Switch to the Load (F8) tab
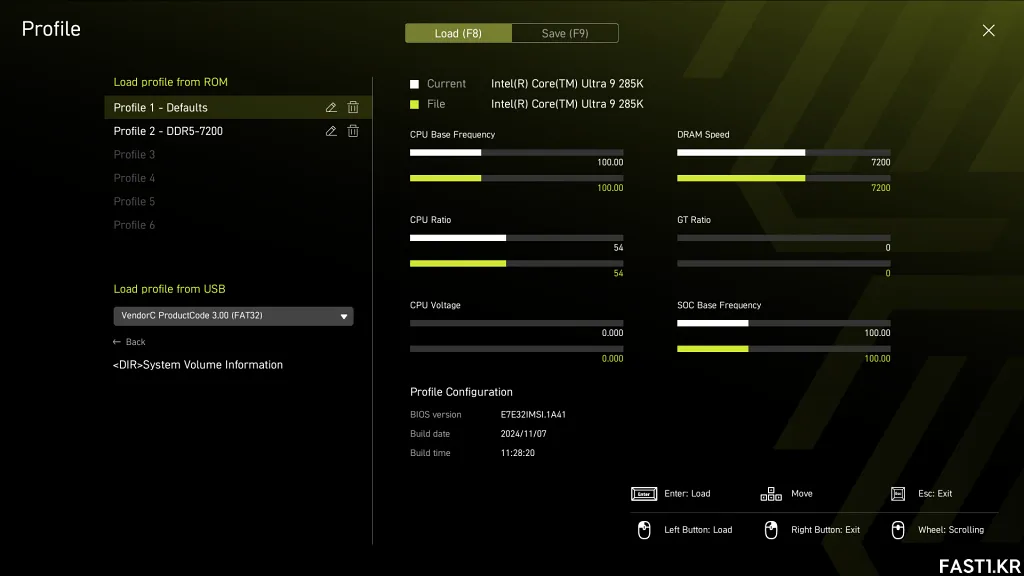The height and width of the screenshot is (576, 1024). click(458, 33)
